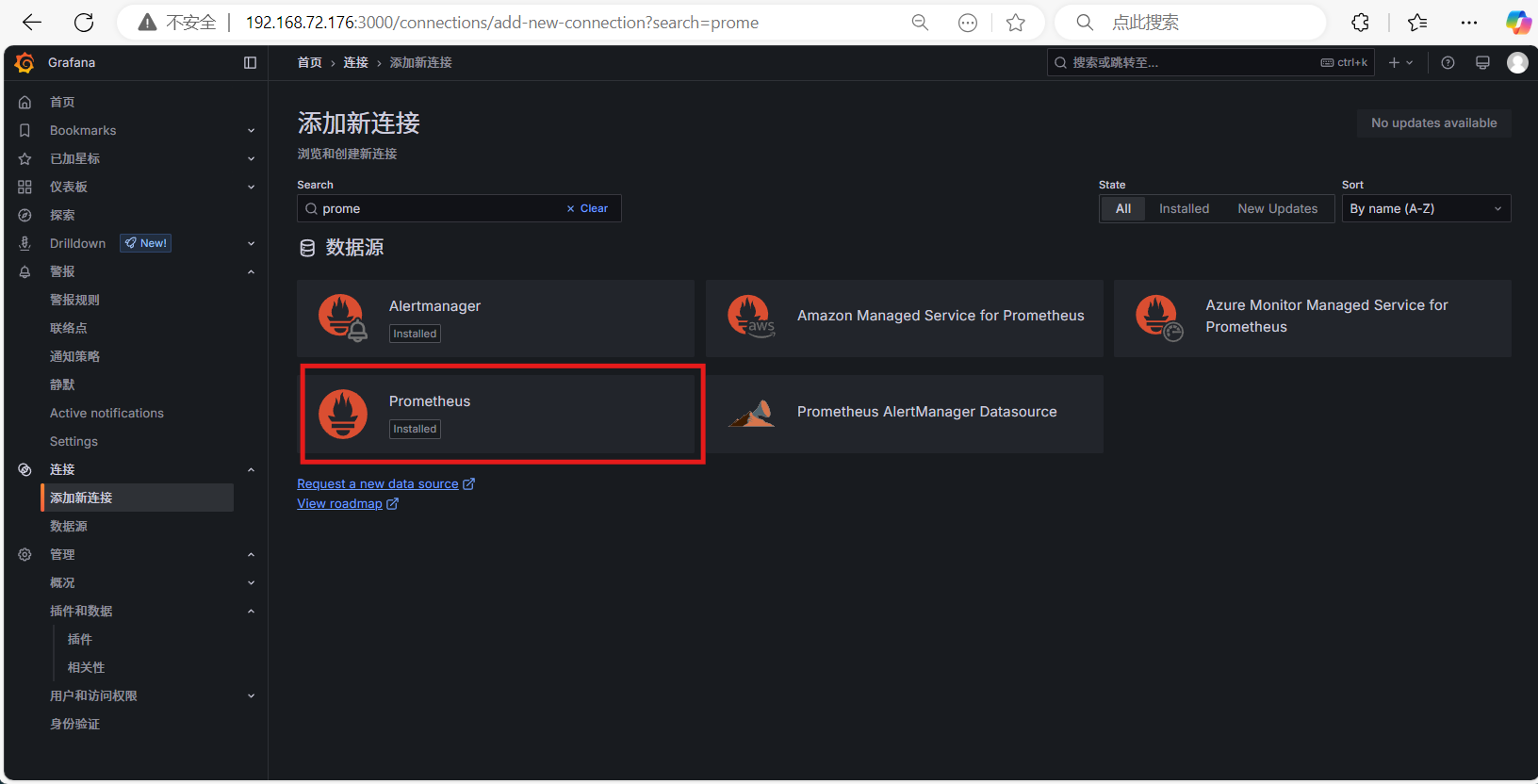Click the Prometheus flame logo icon
1538x784 pixels.
click(343, 414)
